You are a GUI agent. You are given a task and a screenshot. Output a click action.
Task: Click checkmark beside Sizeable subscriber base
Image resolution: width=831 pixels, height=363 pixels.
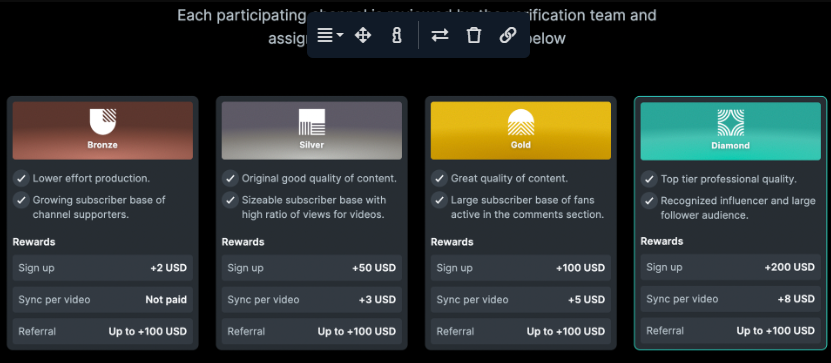230,200
